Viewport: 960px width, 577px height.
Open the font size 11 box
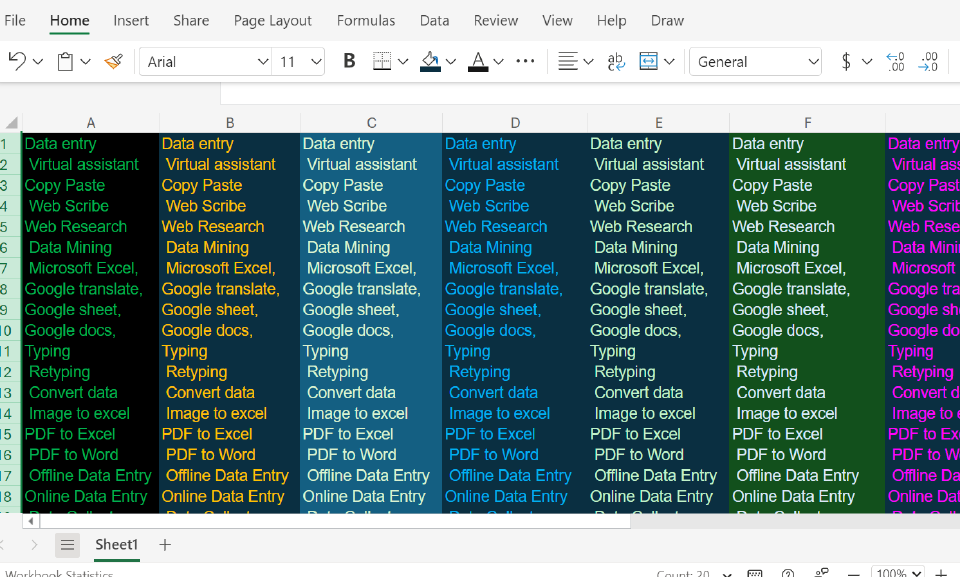pyautogui.click(x=298, y=62)
